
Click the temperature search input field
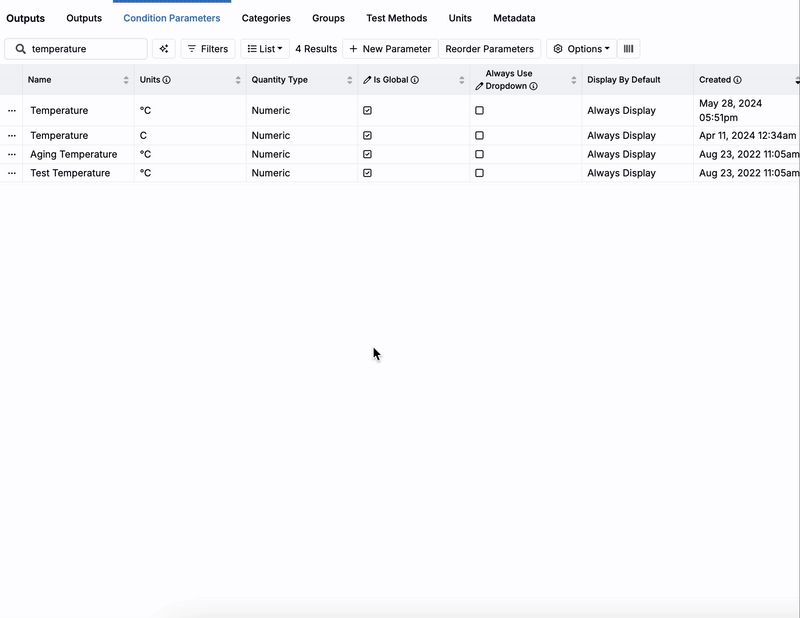[76, 49]
